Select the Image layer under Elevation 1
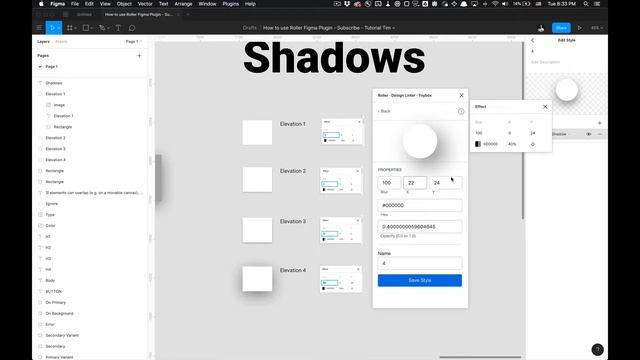The height and width of the screenshot is (360, 640). [x=59, y=105]
